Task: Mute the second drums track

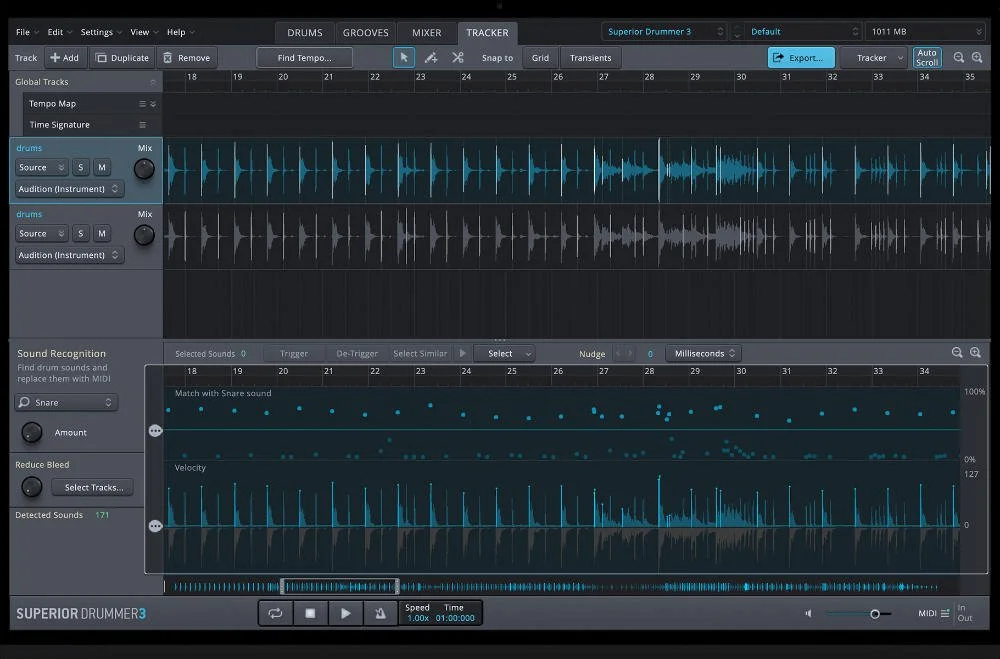Action: click(102, 233)
